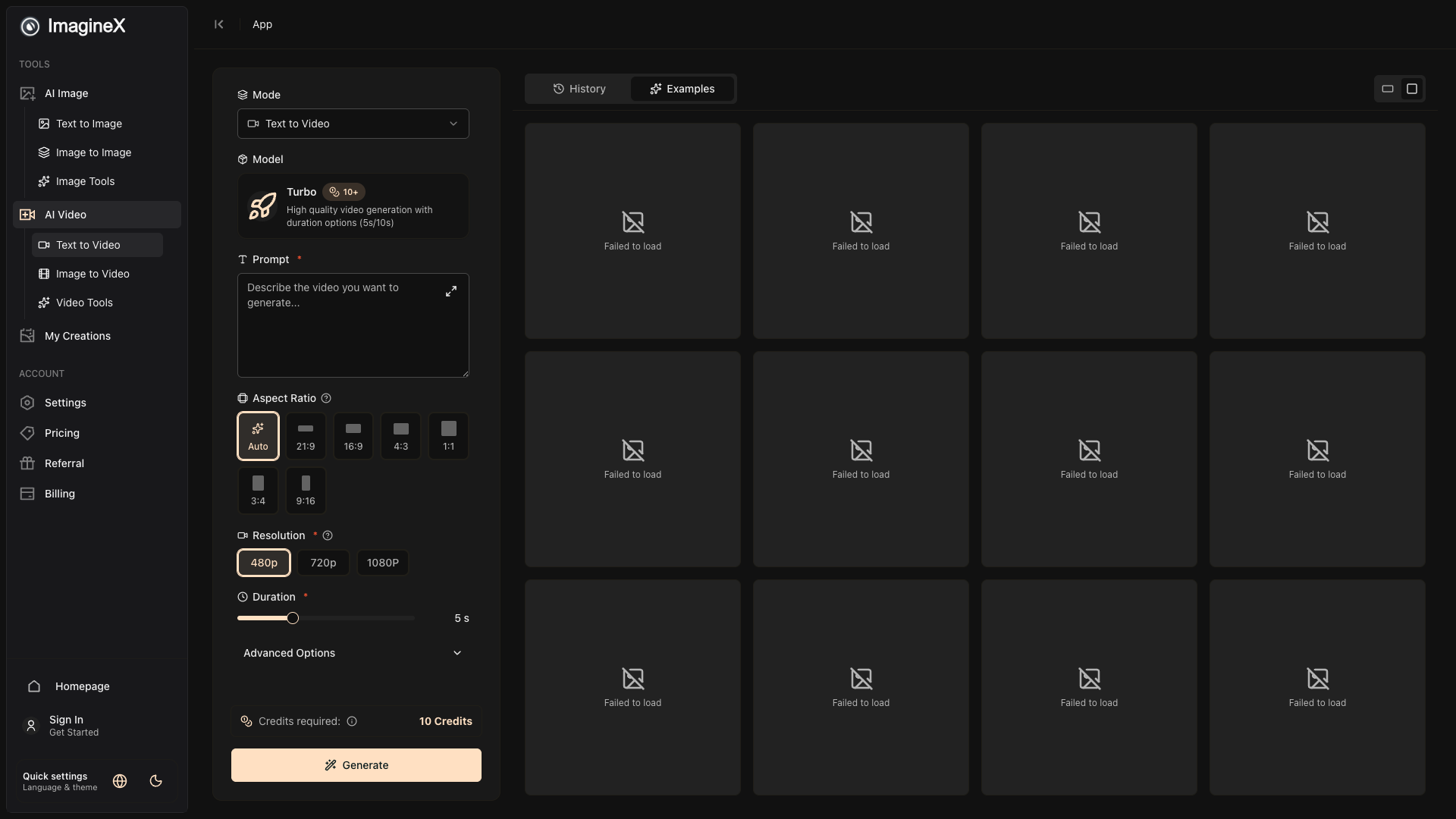Switch to the Examples tab
1456x819 pixels.
point(682,89)
